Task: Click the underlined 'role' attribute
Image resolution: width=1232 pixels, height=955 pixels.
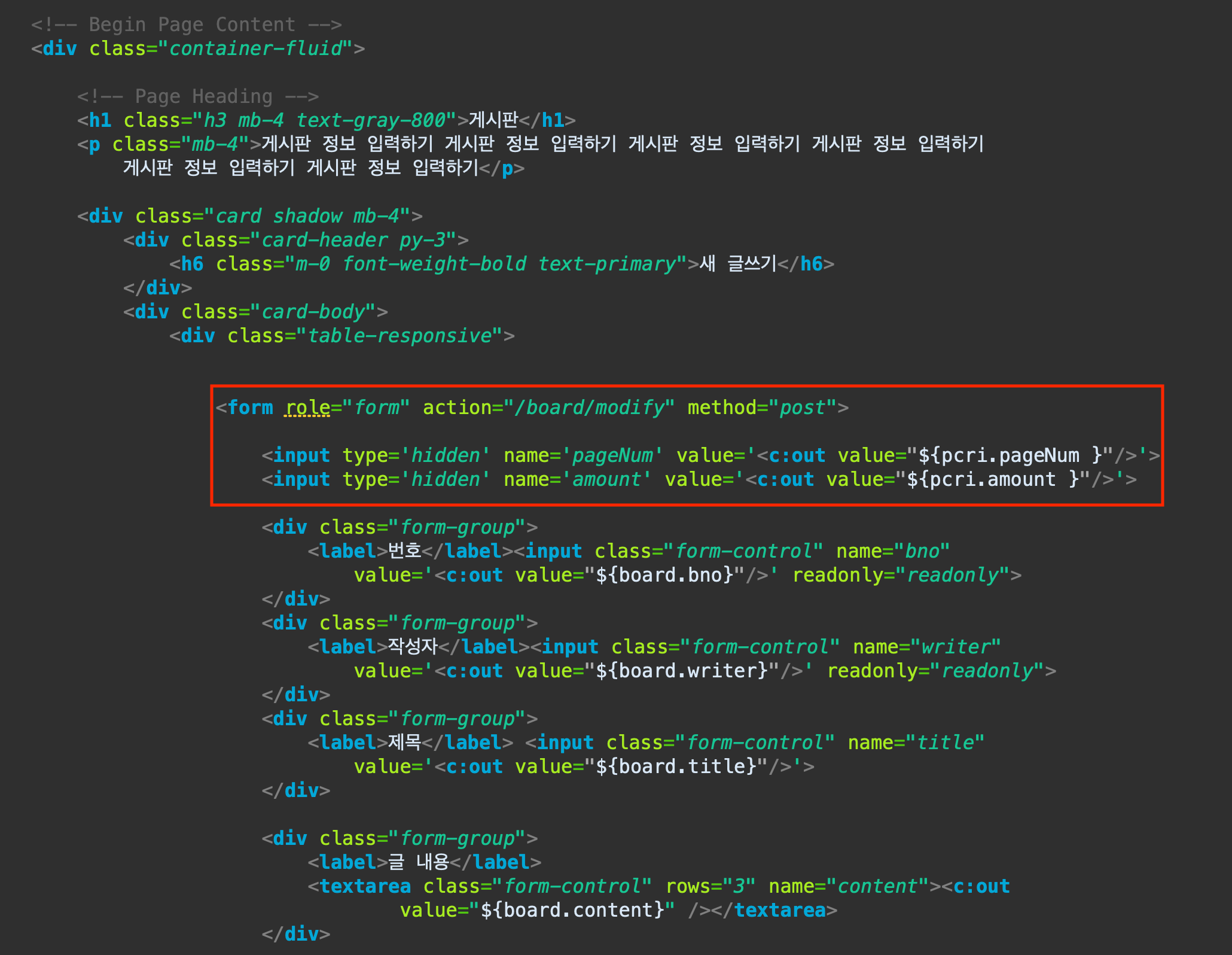Action: coord(307,407)
